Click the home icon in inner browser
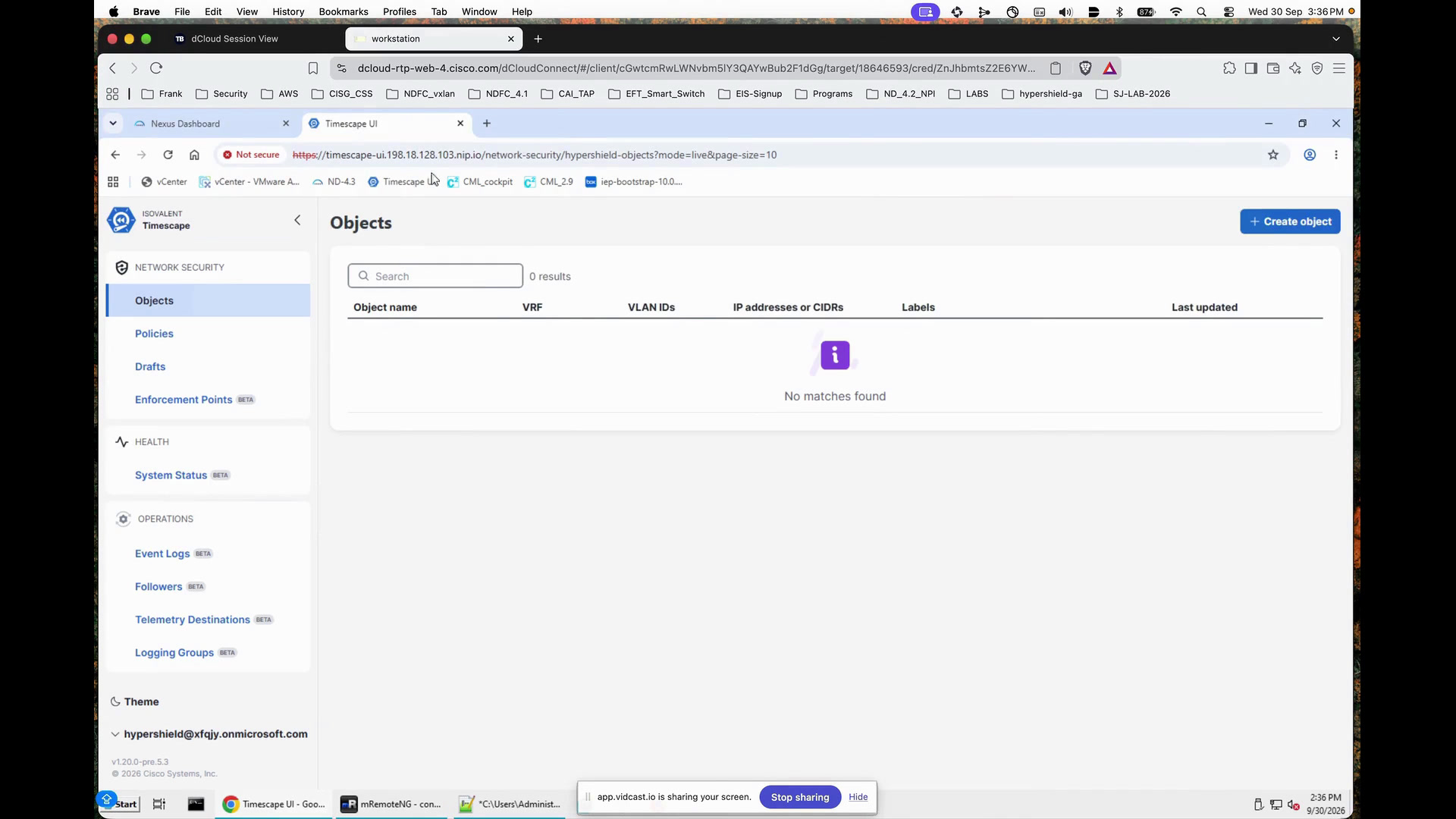This screenshot has width=1456, height=819. click(x=194, y=155)
